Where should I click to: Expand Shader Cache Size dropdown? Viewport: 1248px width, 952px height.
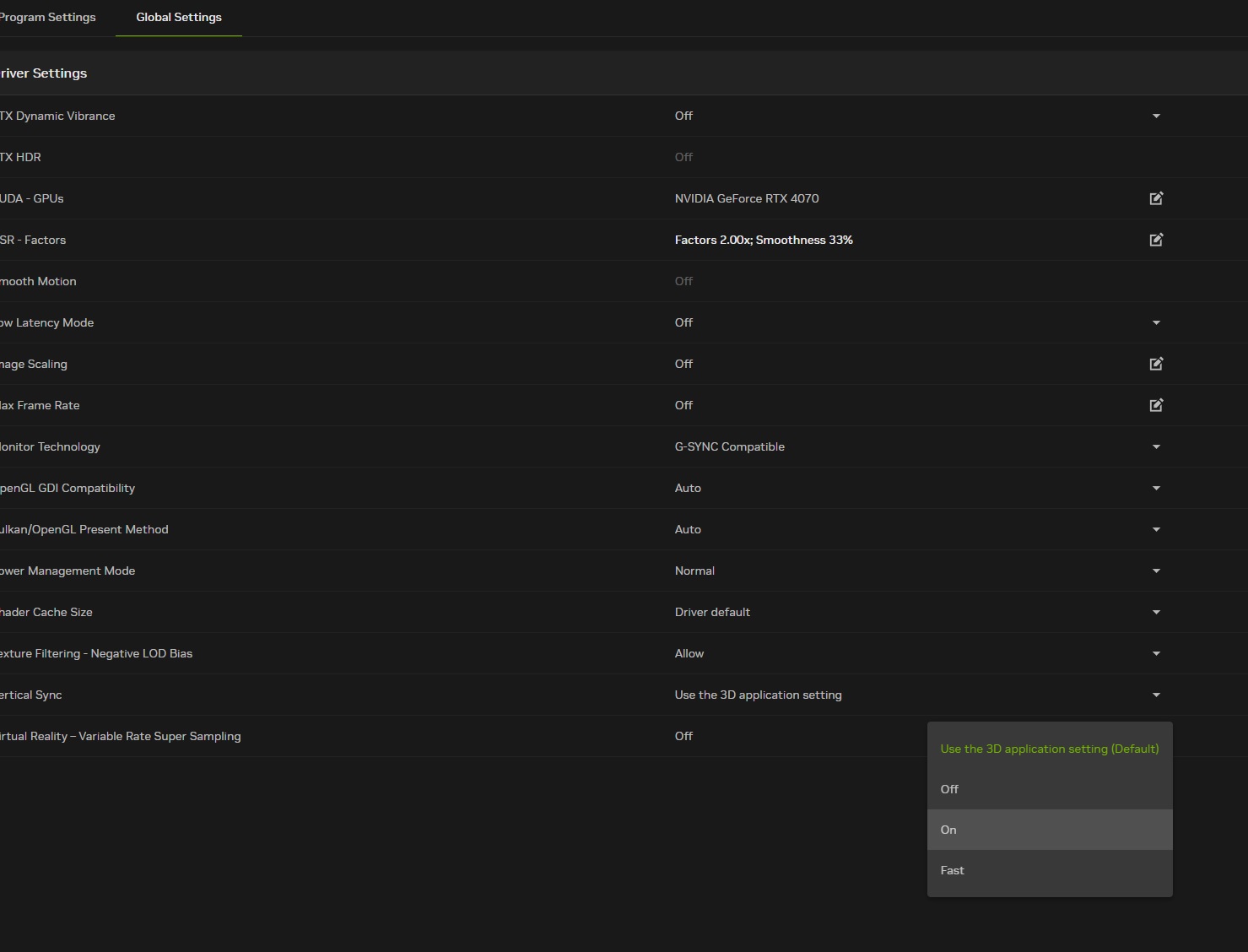click(1156, 612)
